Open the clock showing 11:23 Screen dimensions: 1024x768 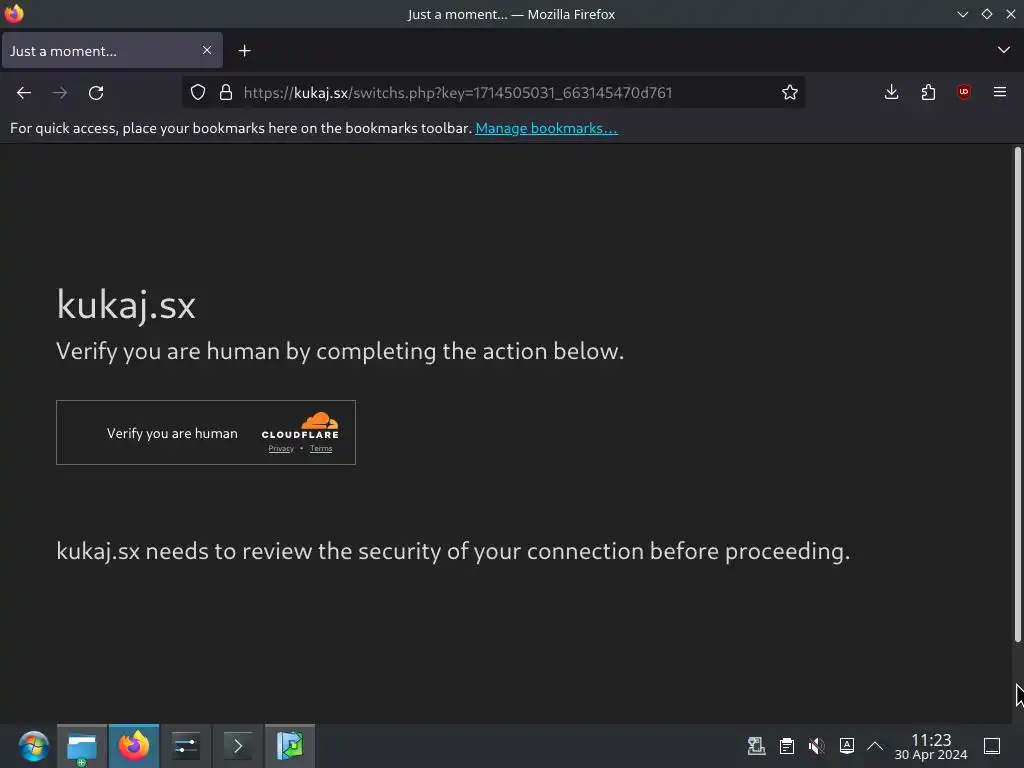point(931,746)
